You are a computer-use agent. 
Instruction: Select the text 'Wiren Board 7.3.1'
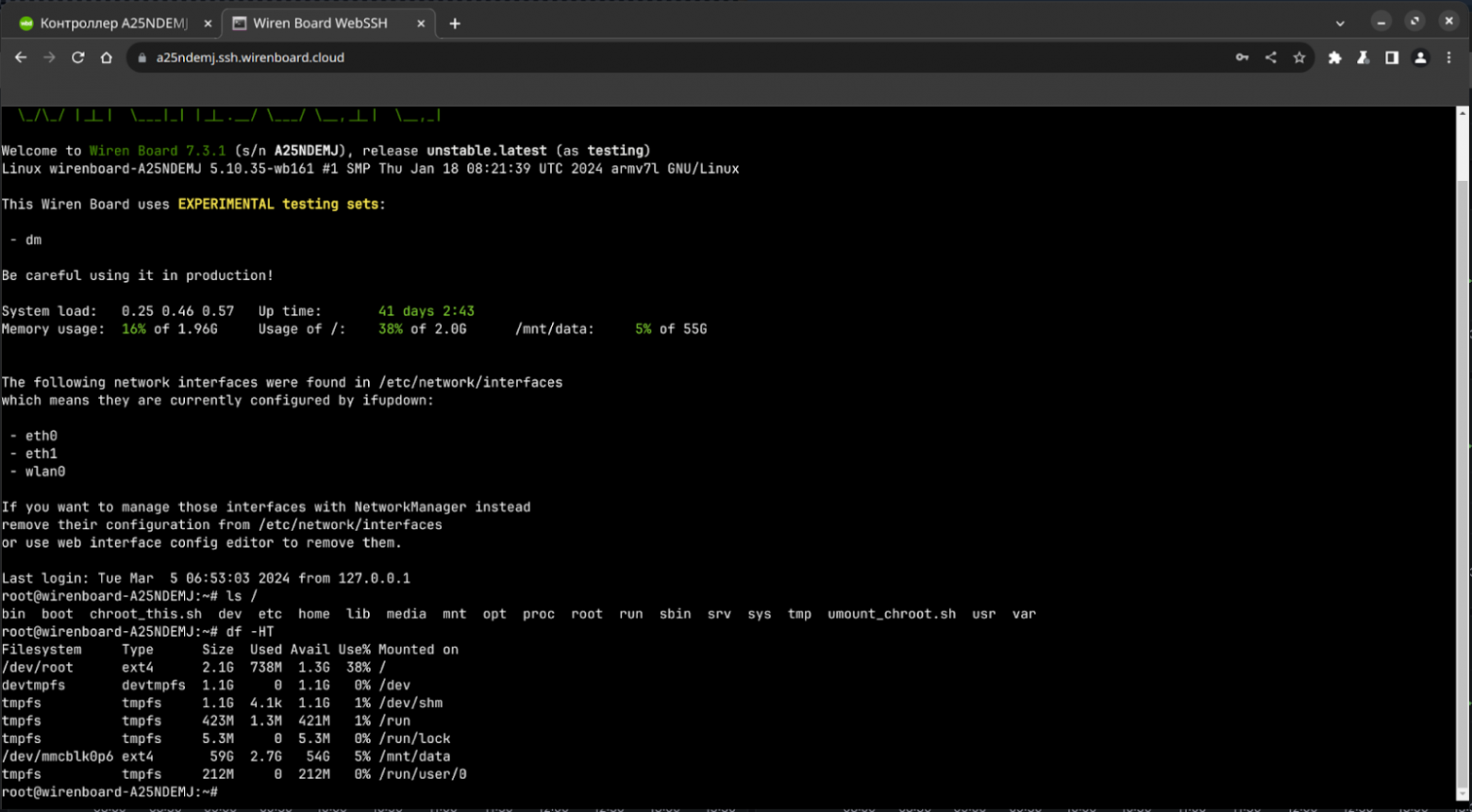pyautogui.click(x=158, y=151)
